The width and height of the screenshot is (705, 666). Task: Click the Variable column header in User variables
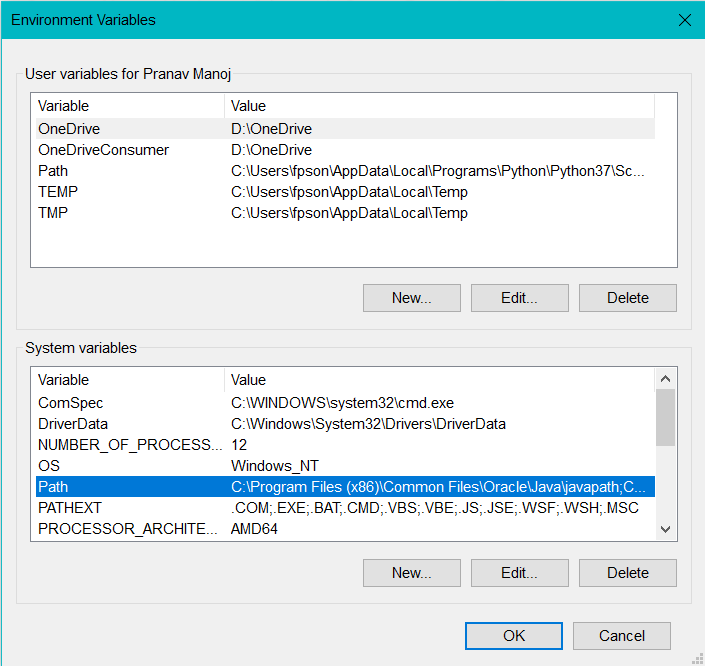(x=130, y=106)
